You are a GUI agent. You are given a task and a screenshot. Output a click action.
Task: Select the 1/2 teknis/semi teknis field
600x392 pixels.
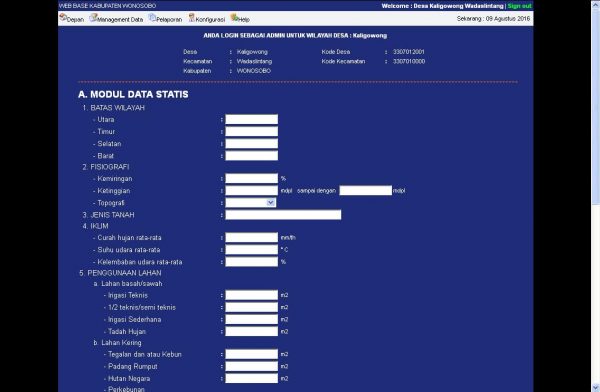251,307
